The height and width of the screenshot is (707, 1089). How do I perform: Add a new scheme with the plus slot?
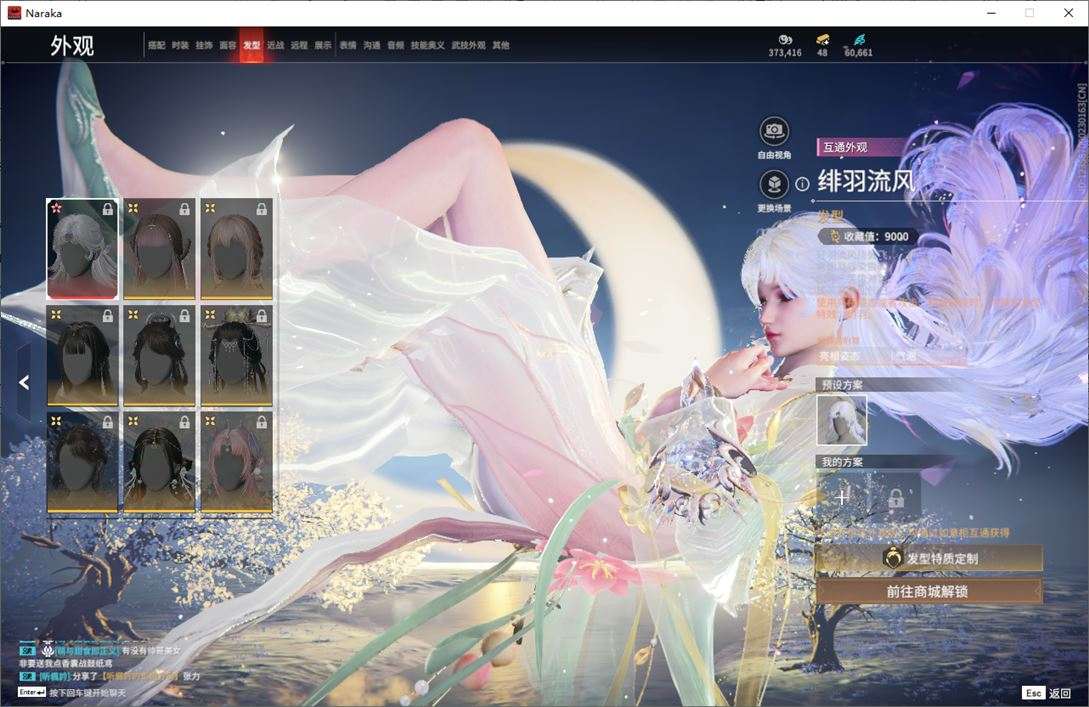tap(842, 497)
